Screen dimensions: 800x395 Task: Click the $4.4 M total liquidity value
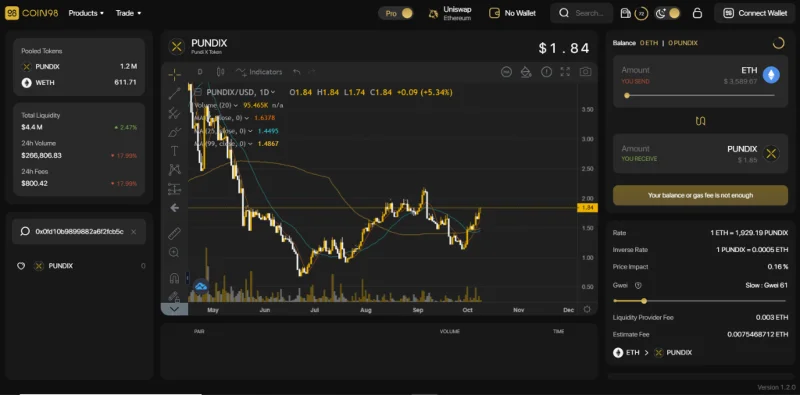pyautogui.click(x=32, y=127)
